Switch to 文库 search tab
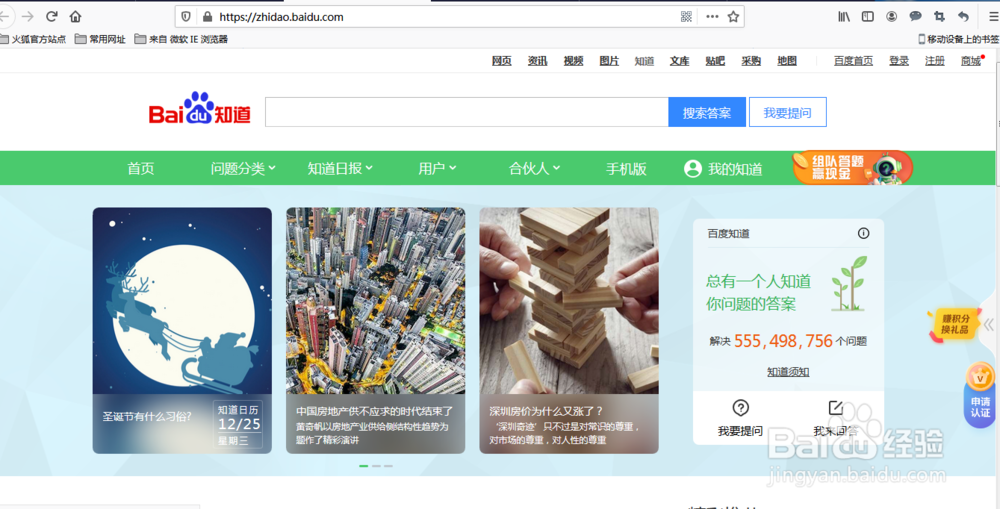 679,61
